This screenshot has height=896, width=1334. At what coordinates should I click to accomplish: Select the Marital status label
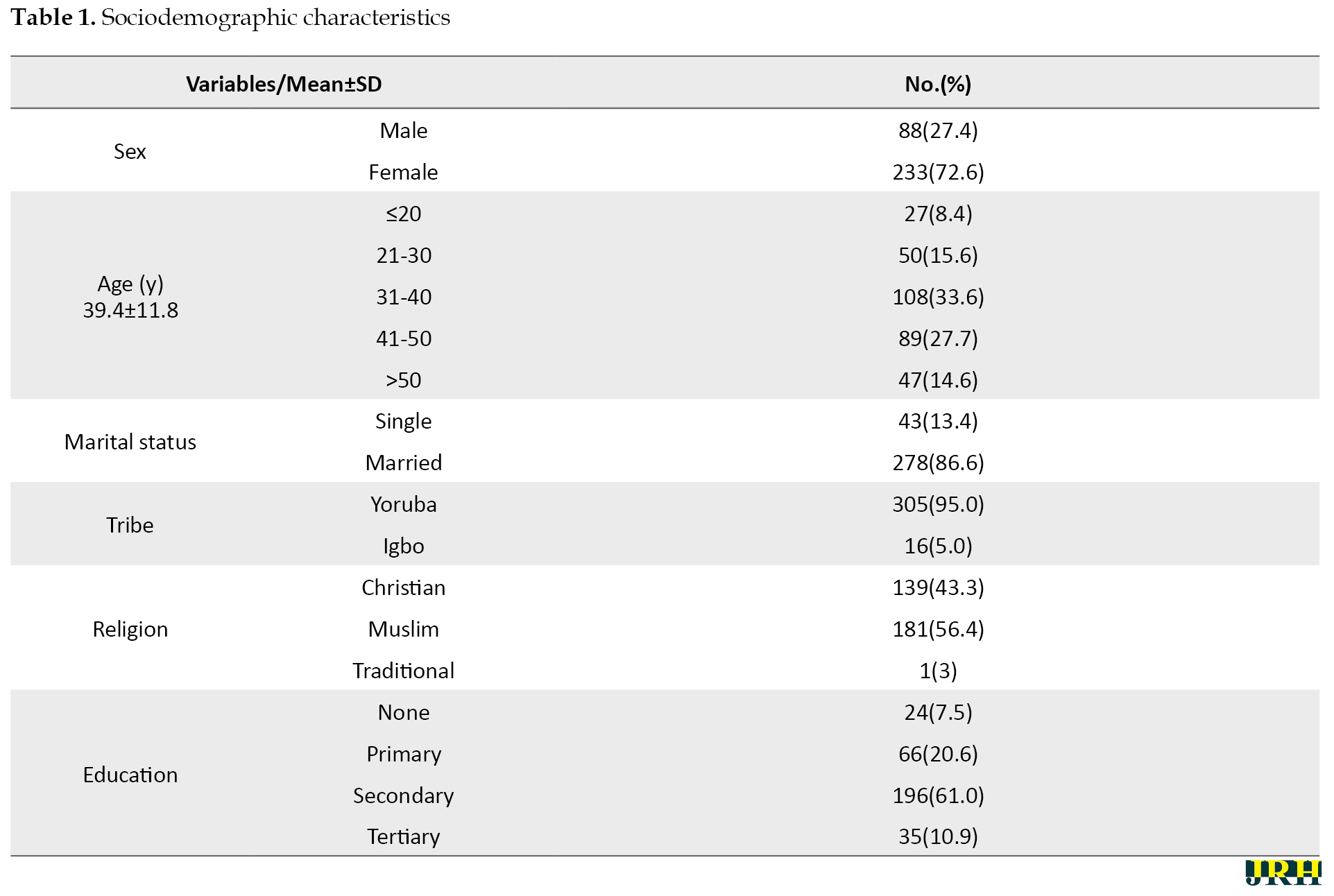[130, 442]
